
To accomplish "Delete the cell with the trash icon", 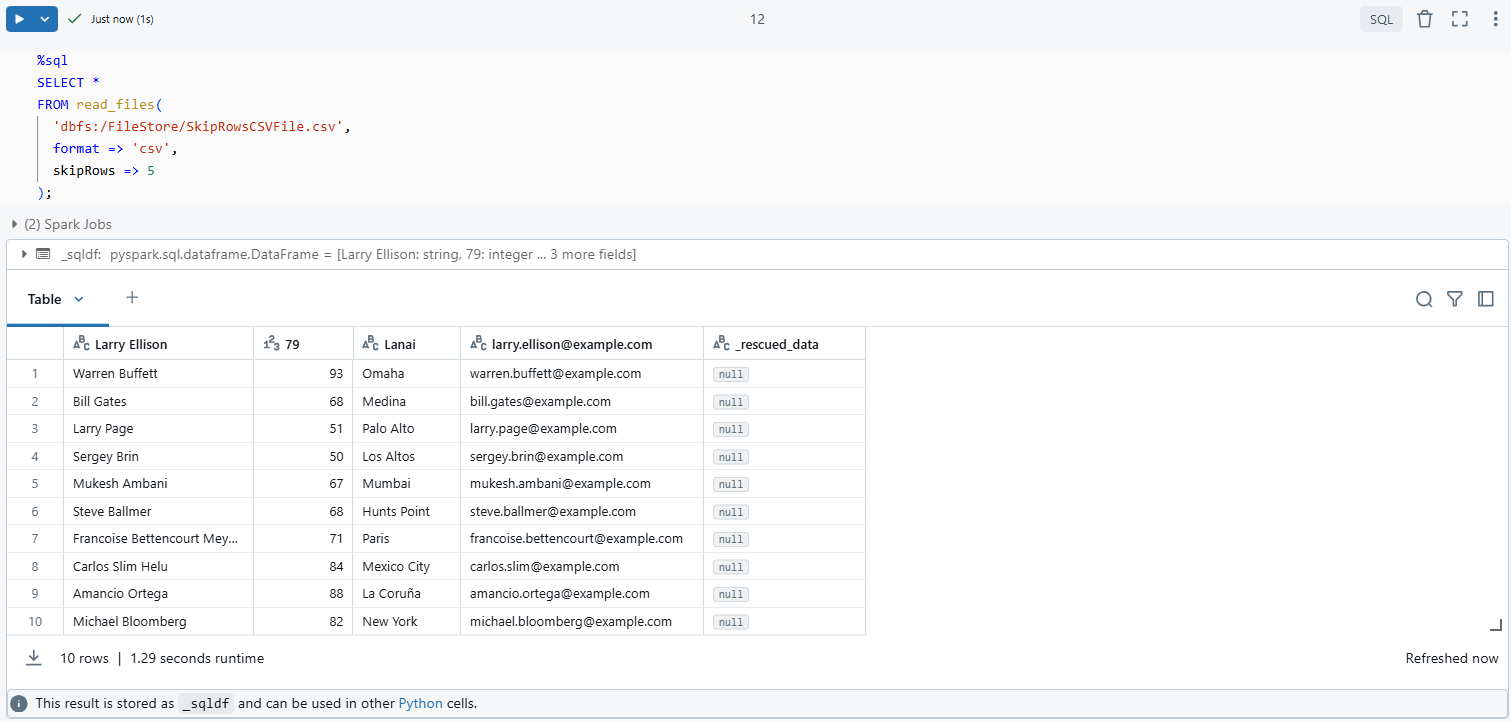I will click(1424, 18).
